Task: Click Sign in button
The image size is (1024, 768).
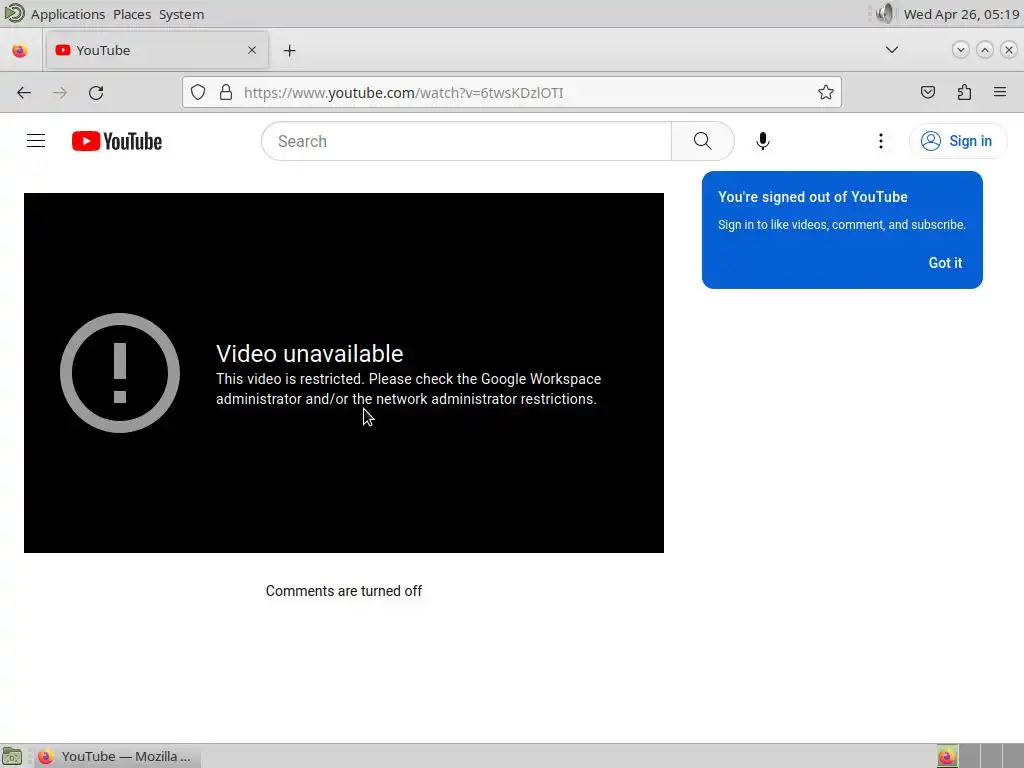Action: point(957,141)
